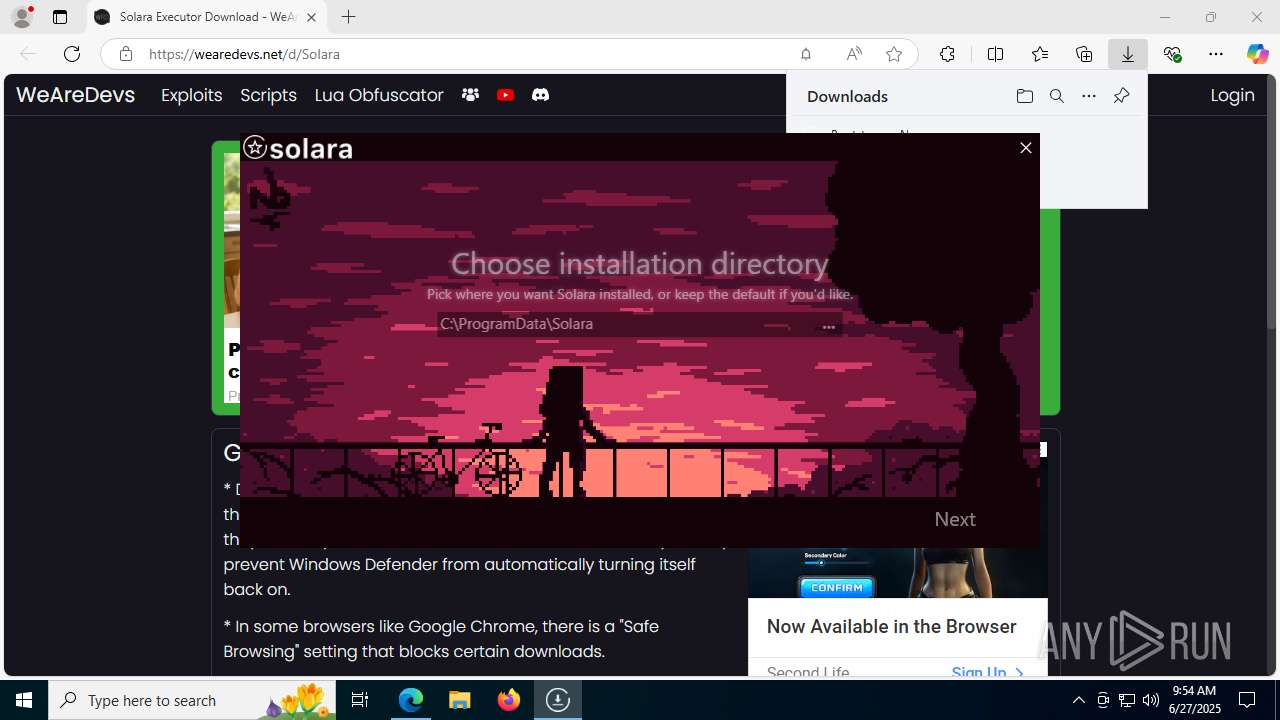Open more options in Downloads panel
This screenshot has height=720, width=1280.
click(x=1089, y=96)
